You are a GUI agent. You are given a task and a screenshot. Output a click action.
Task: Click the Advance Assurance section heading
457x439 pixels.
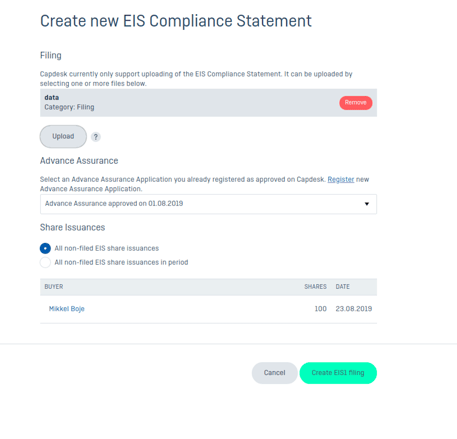[79, 161]
